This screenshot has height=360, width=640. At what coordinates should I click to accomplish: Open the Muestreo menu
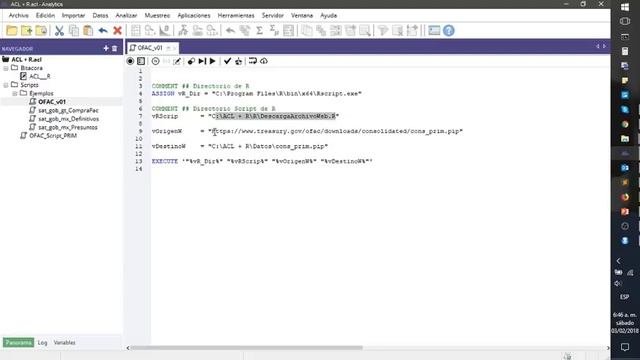(x=157, y=16)
